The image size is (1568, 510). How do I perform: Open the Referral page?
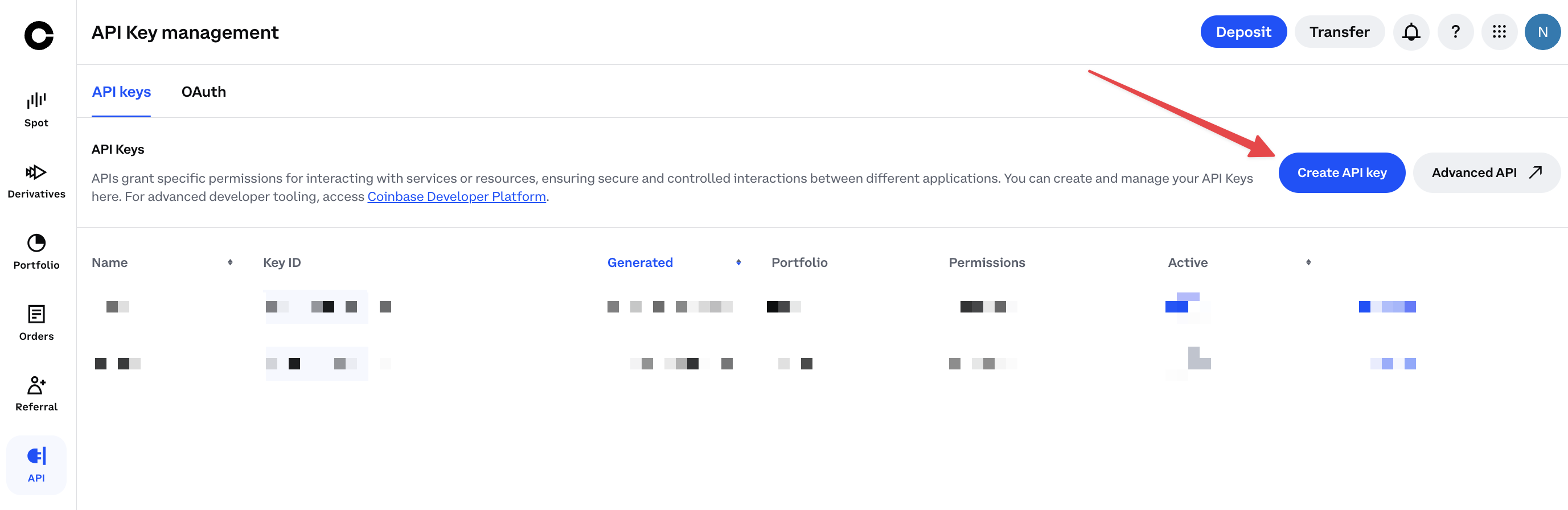click(x=36, y=394)
